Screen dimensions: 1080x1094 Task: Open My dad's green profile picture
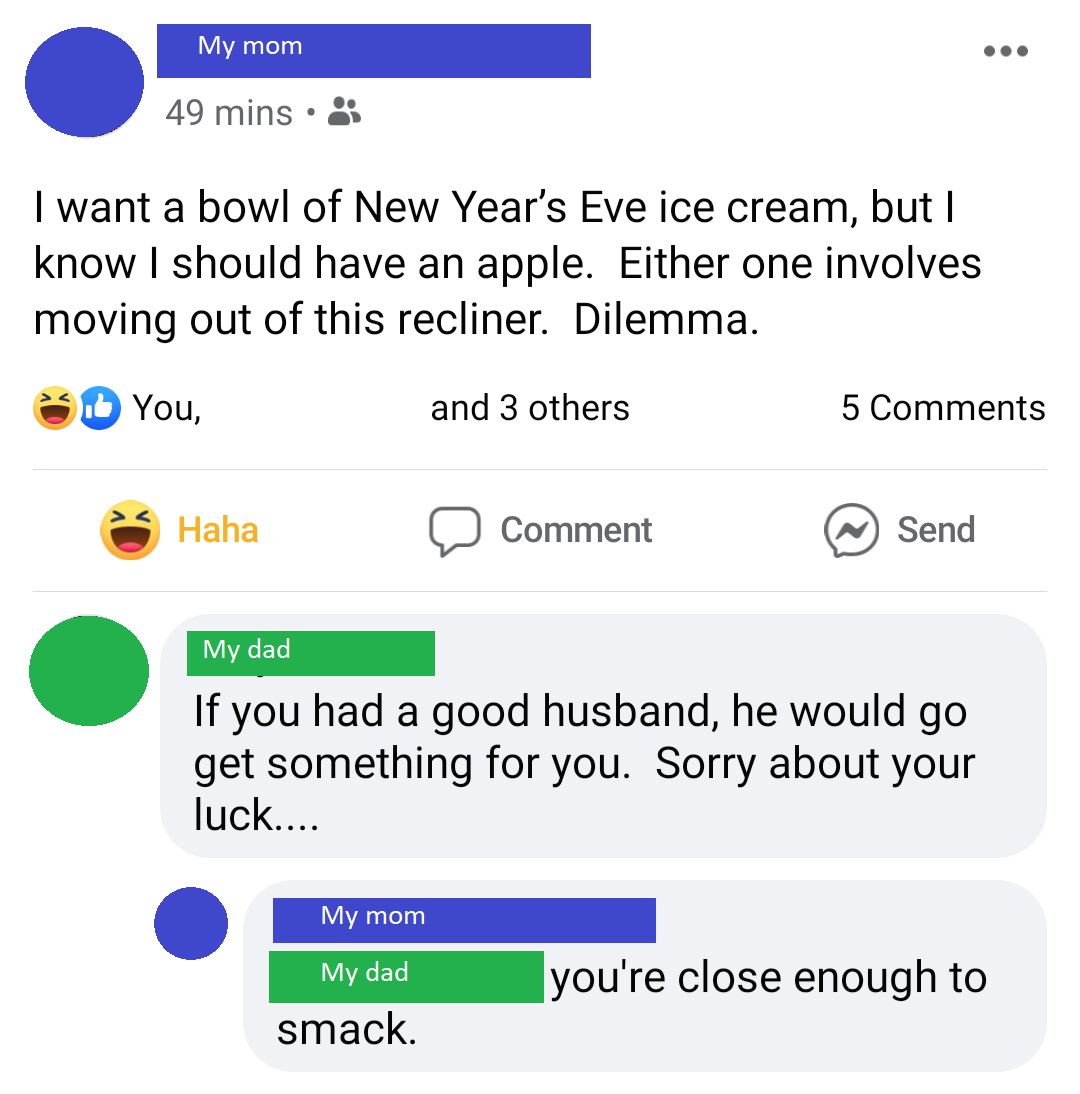(x=89, y=670)
